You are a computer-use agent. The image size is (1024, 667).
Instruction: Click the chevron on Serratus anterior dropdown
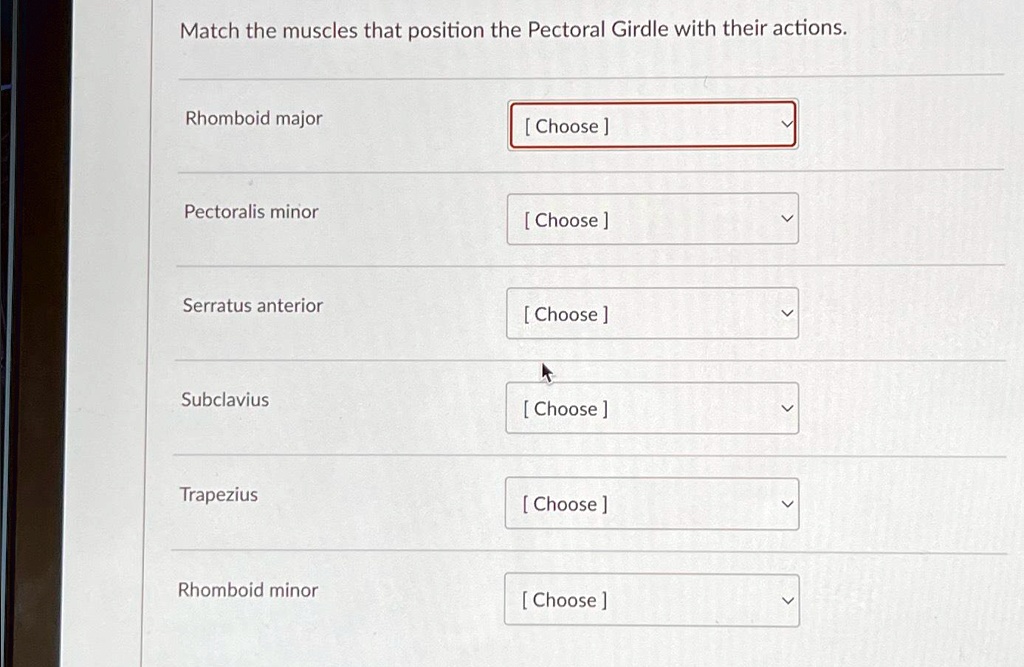(x=788, y=313)
